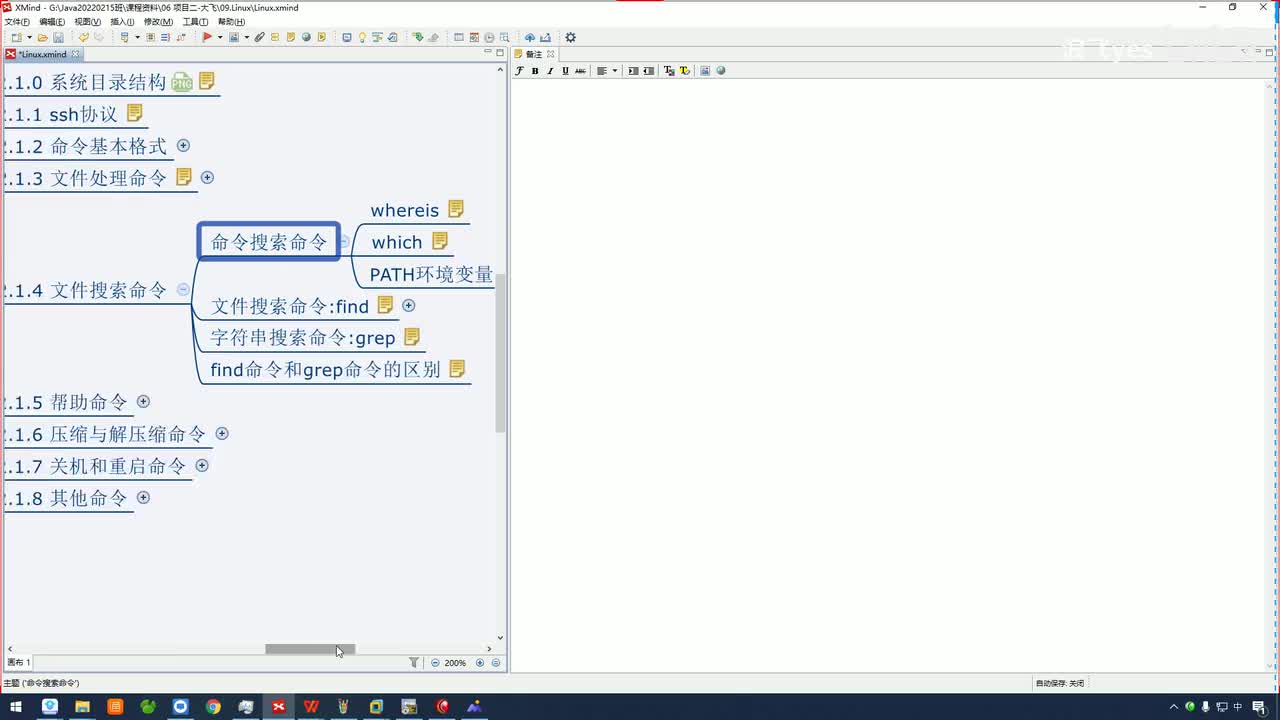Open the 插入(I) menu
Viewport: 1280px width, 720px height.
coord(122,21)
